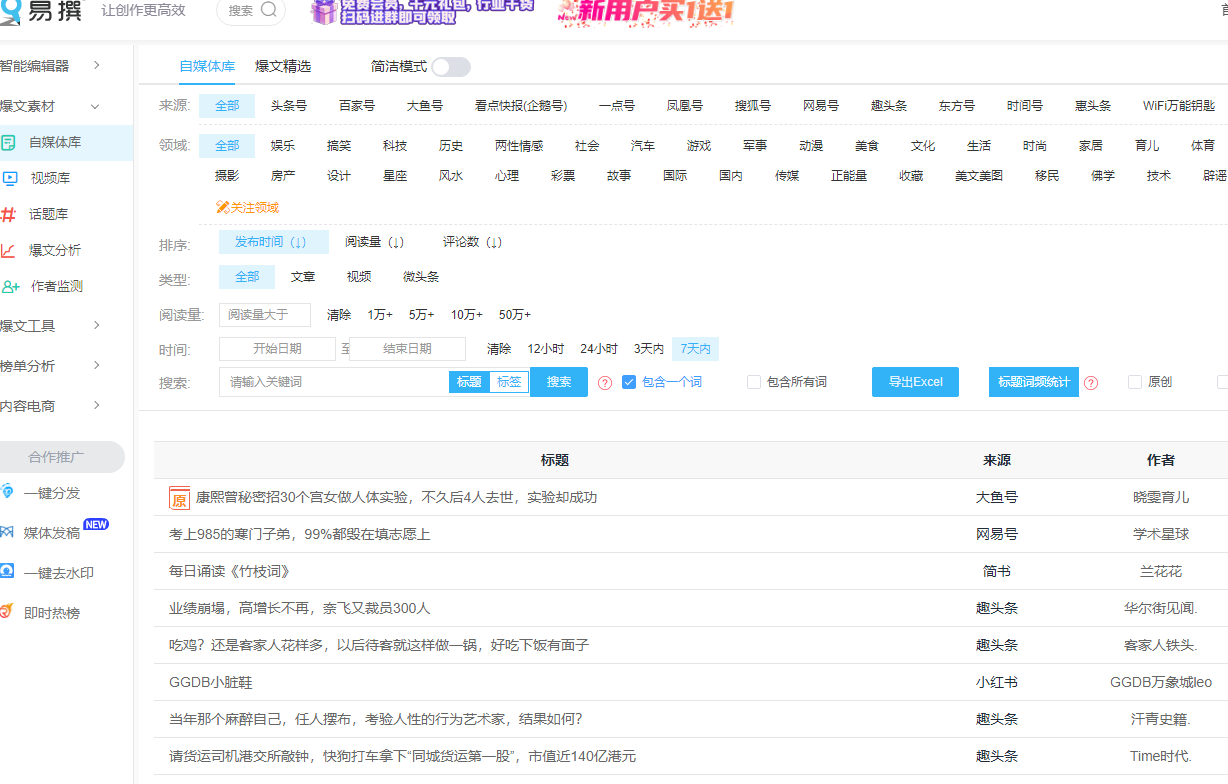Select 趣头条 source filter

pyautogui.click(x=889, y=106)
